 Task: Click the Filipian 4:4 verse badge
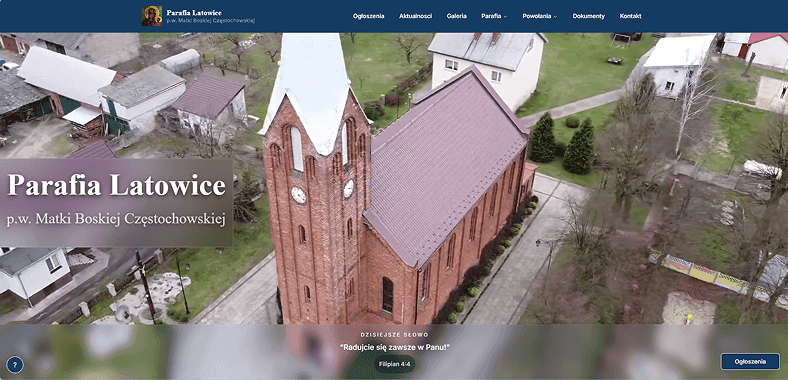click(395, 364)
